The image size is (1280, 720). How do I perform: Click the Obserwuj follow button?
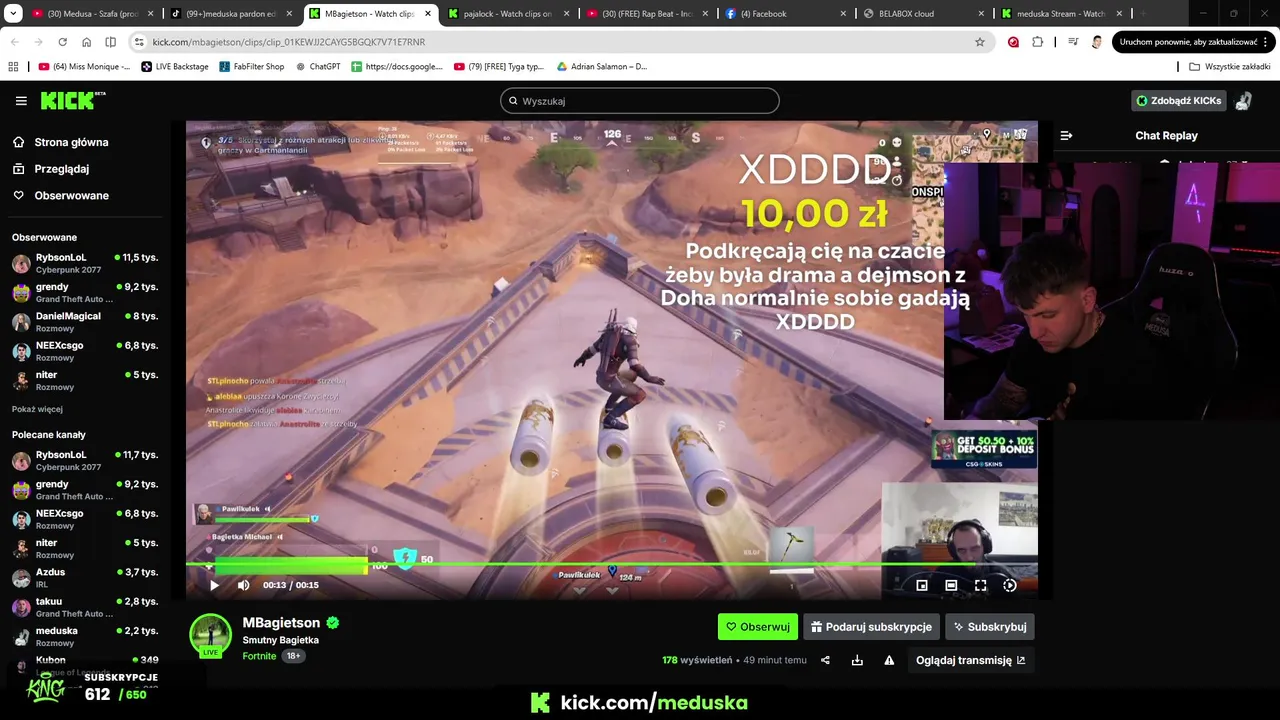point(758,627)
